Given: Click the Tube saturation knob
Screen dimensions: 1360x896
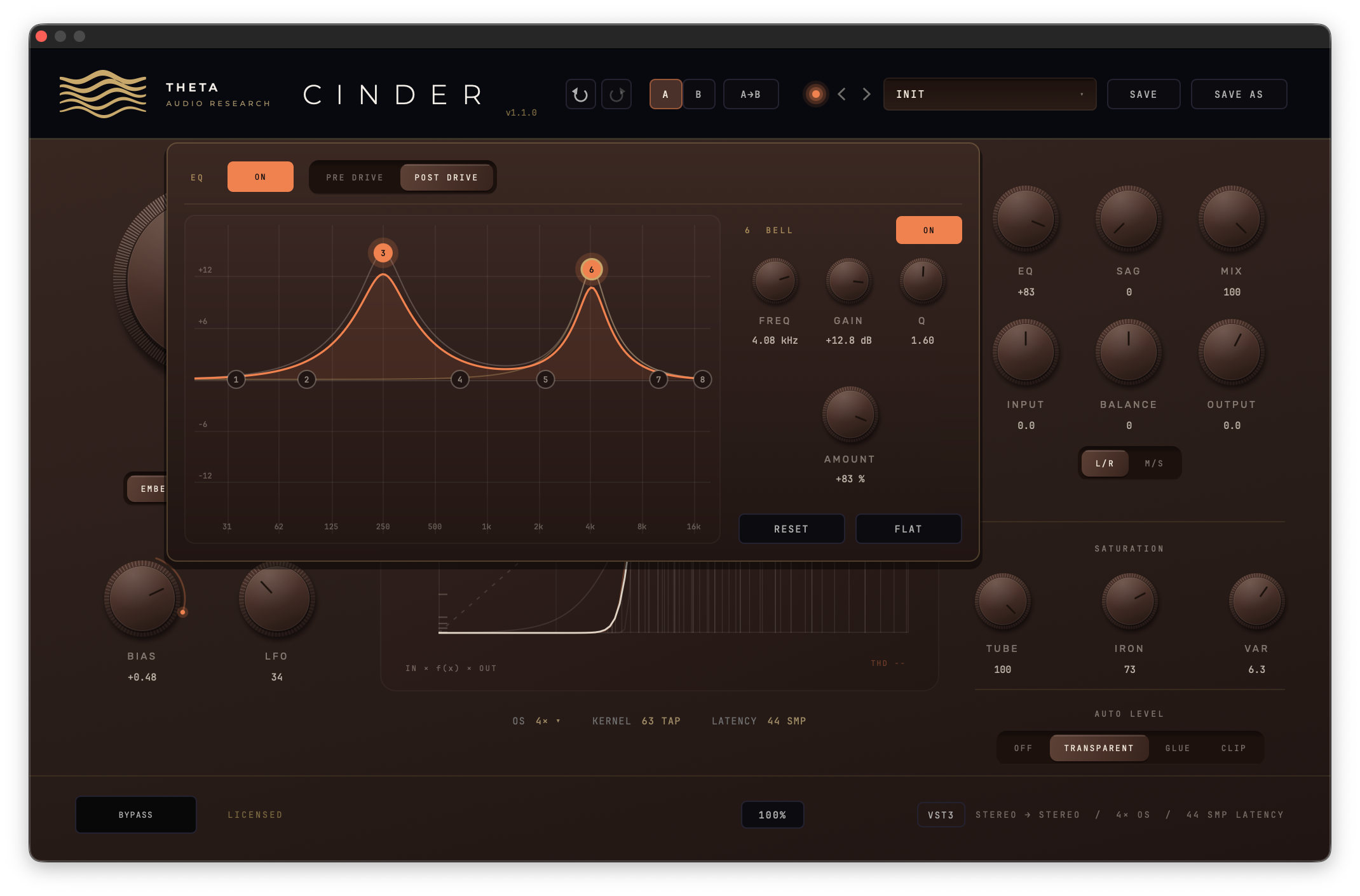Looking at the screenshot, I should [1002, 601].
